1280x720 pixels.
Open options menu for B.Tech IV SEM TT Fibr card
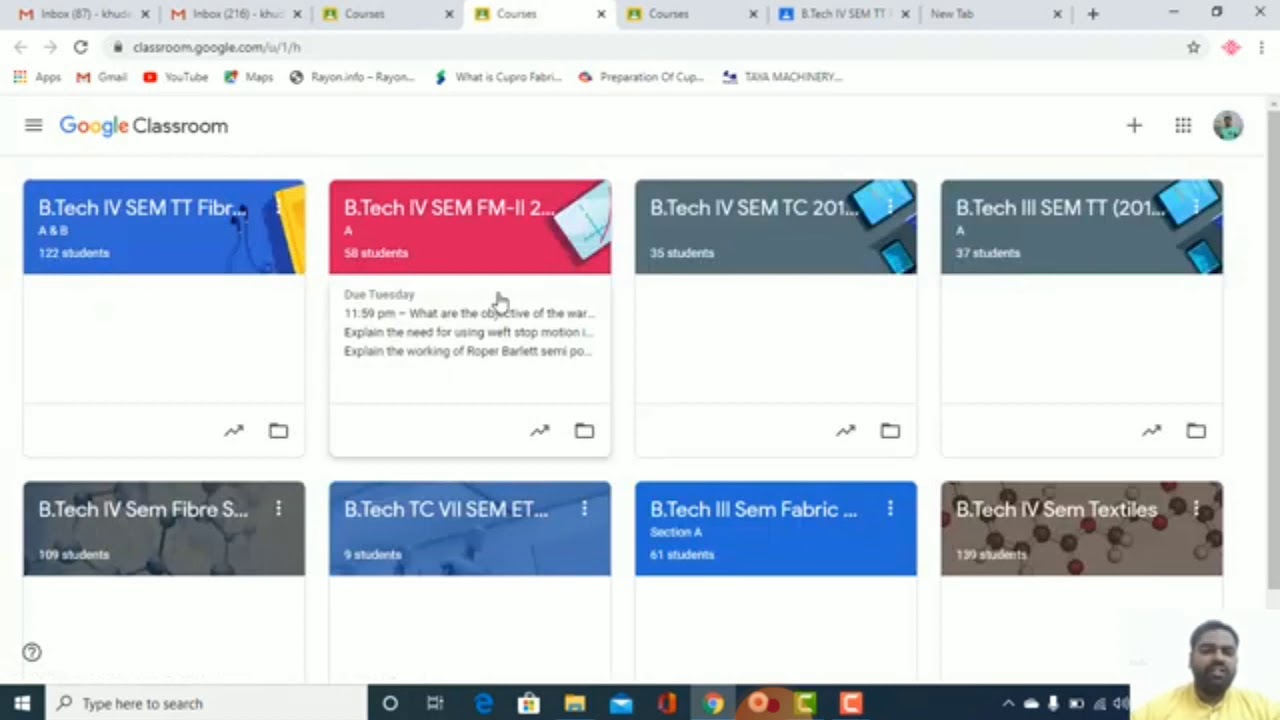click(278, 207)
